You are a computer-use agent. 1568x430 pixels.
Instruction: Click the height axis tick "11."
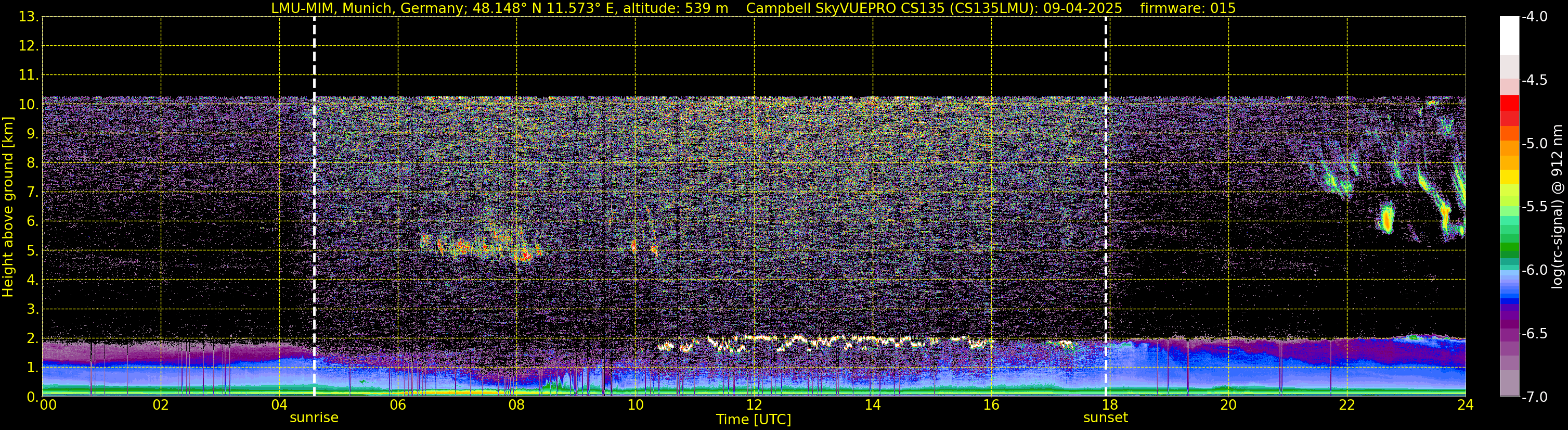click(x=28, y=75)
